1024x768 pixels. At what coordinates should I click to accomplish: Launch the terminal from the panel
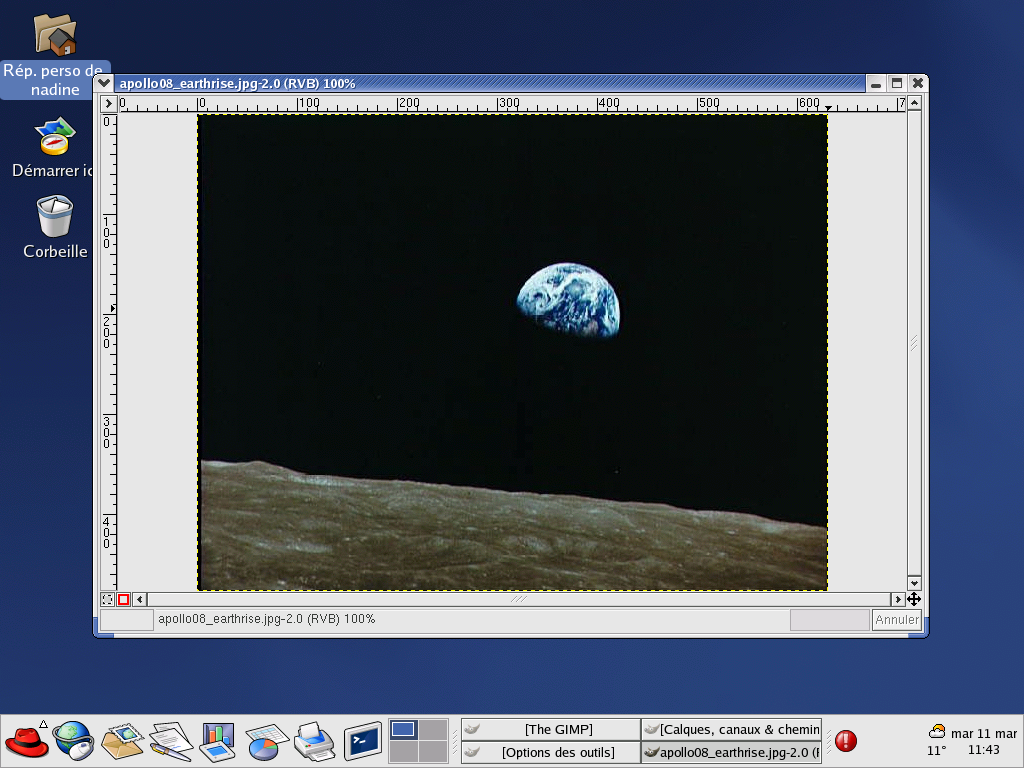(362, 741)
